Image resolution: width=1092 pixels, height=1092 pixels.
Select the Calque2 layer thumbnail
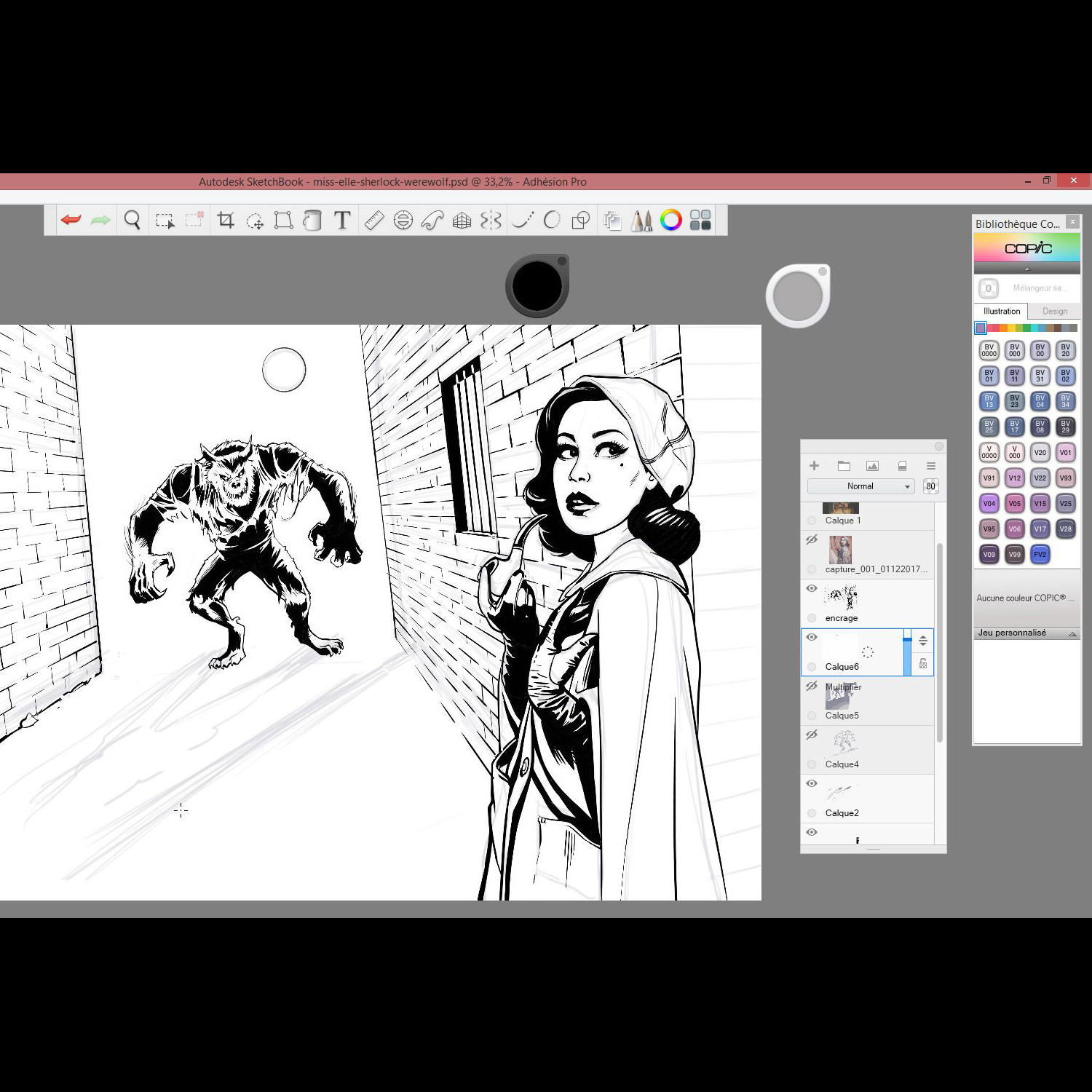tap(841, 792)
